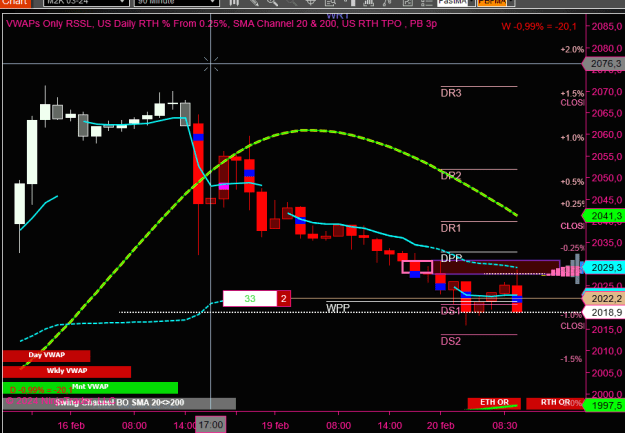
Task: Select the pencil drawing tools icon
Action: click(254, 2)
